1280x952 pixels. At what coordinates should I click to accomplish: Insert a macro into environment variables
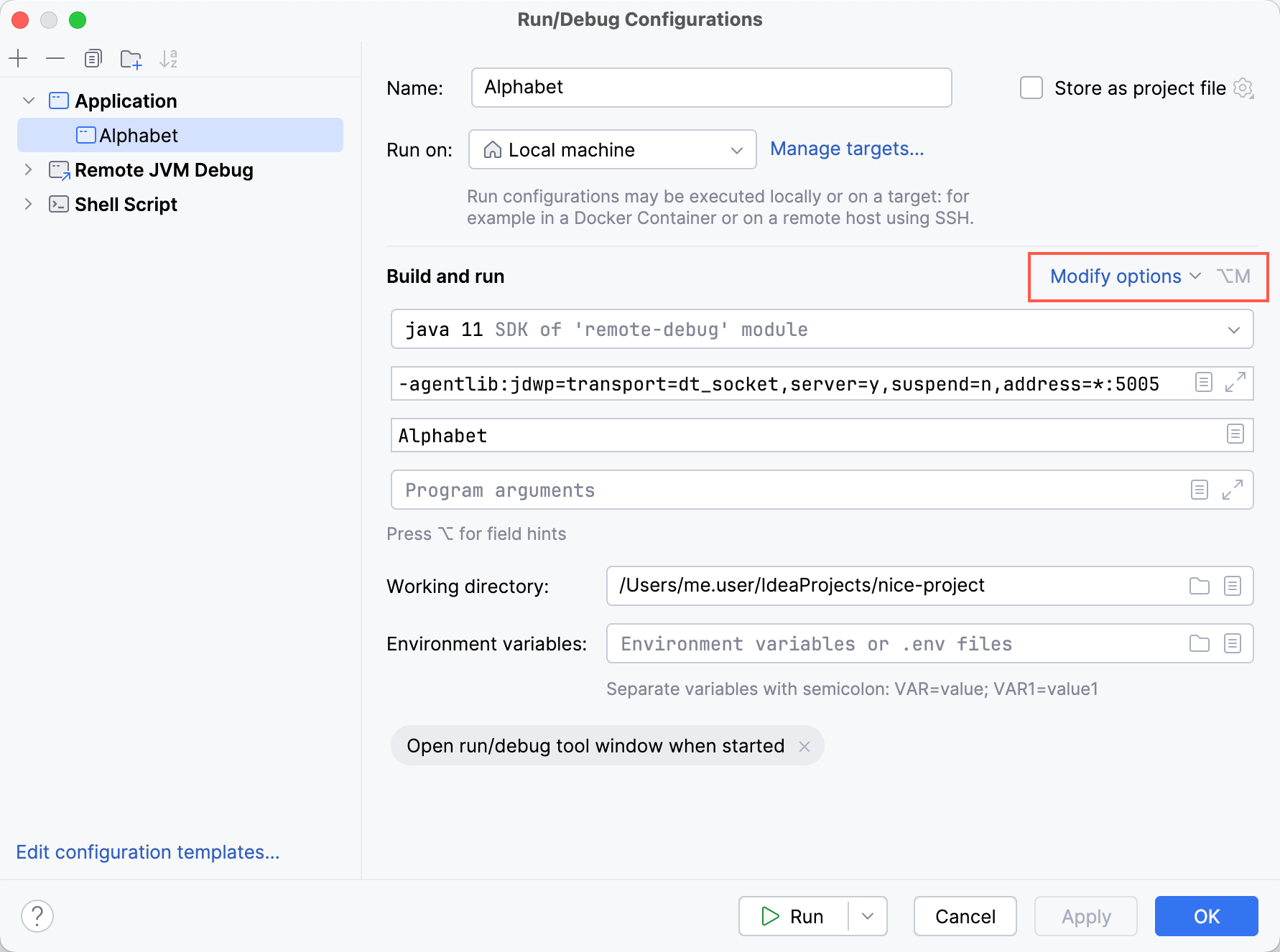pos(1233,643)
